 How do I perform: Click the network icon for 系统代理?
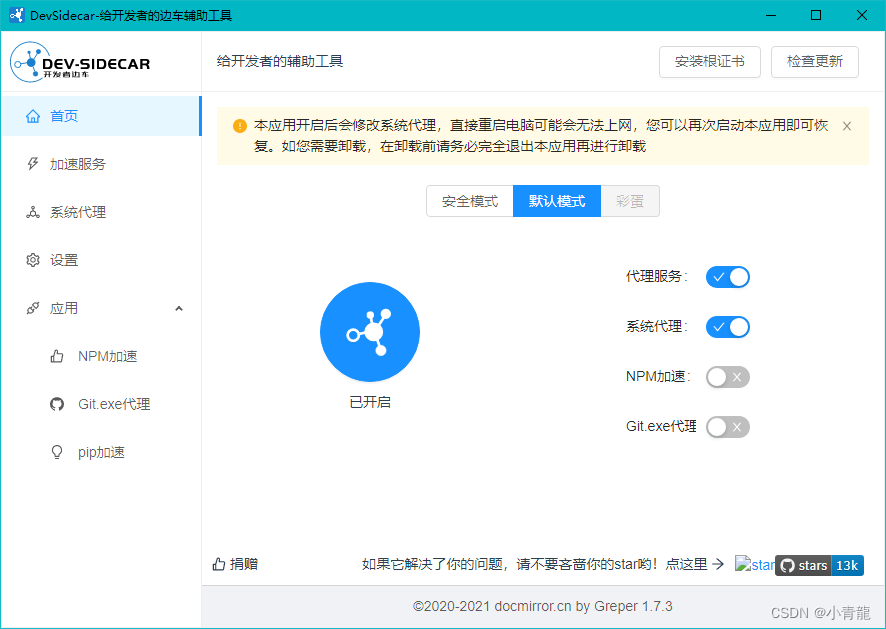pos(33,212)
